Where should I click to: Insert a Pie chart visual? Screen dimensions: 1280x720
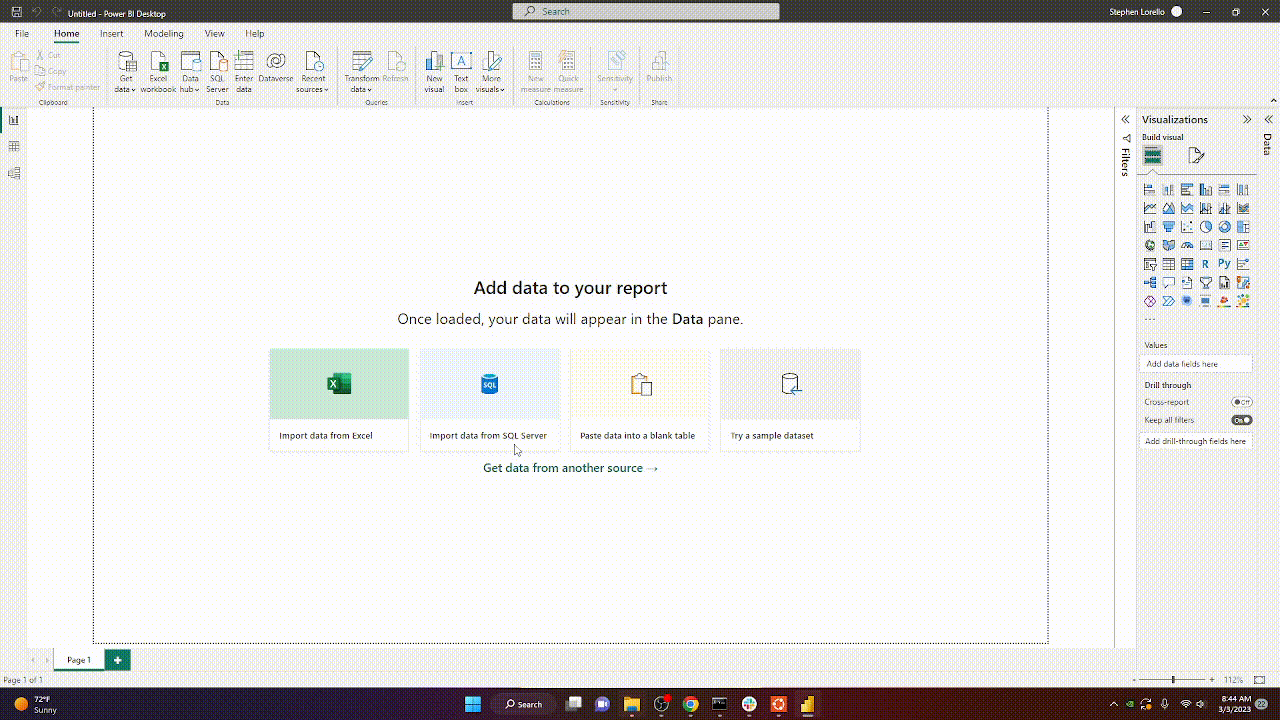(1206, 227)
